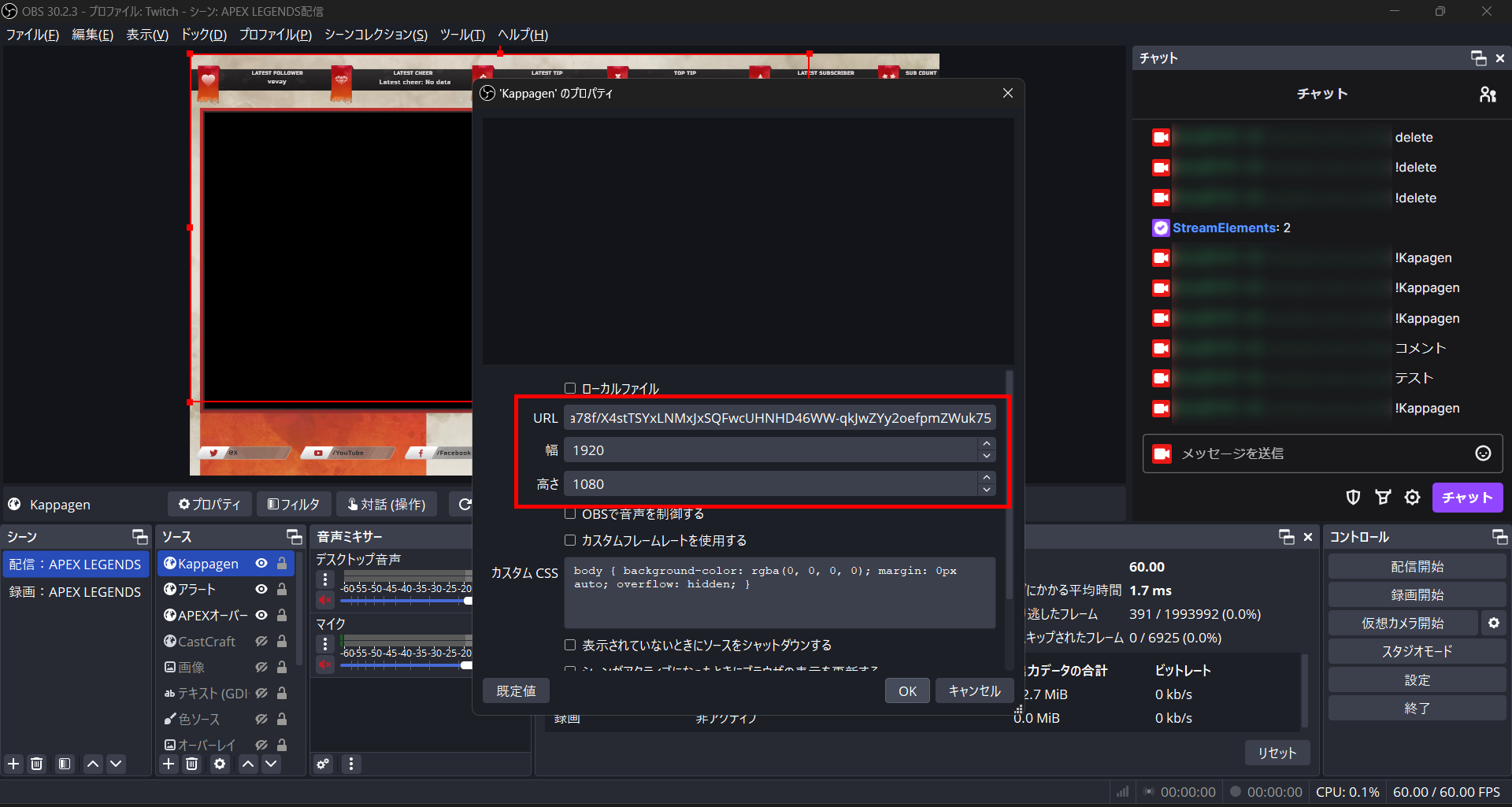Enable shutdown source when not visible checkbox

pos(570,646)
